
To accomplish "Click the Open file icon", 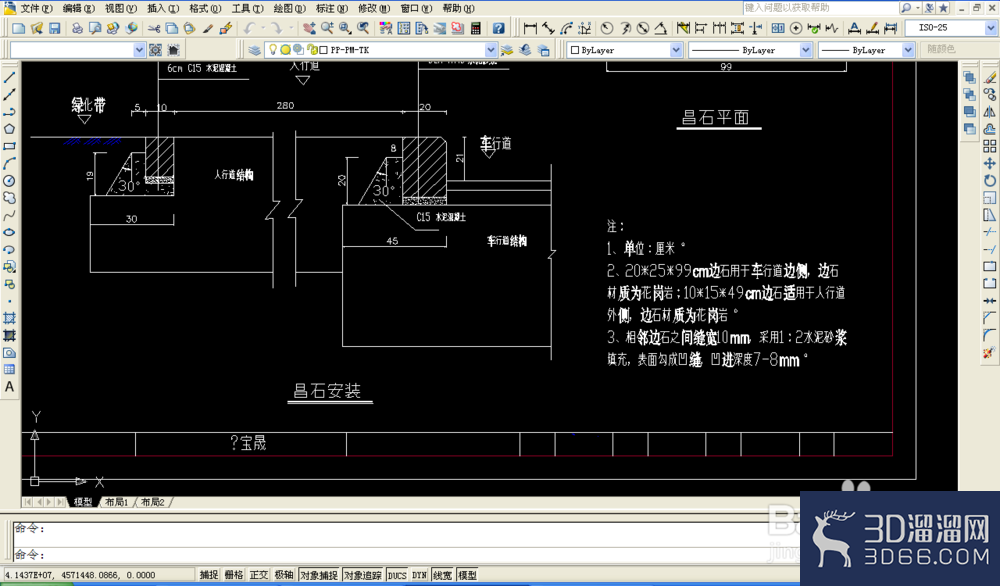I will click(36, 28).
